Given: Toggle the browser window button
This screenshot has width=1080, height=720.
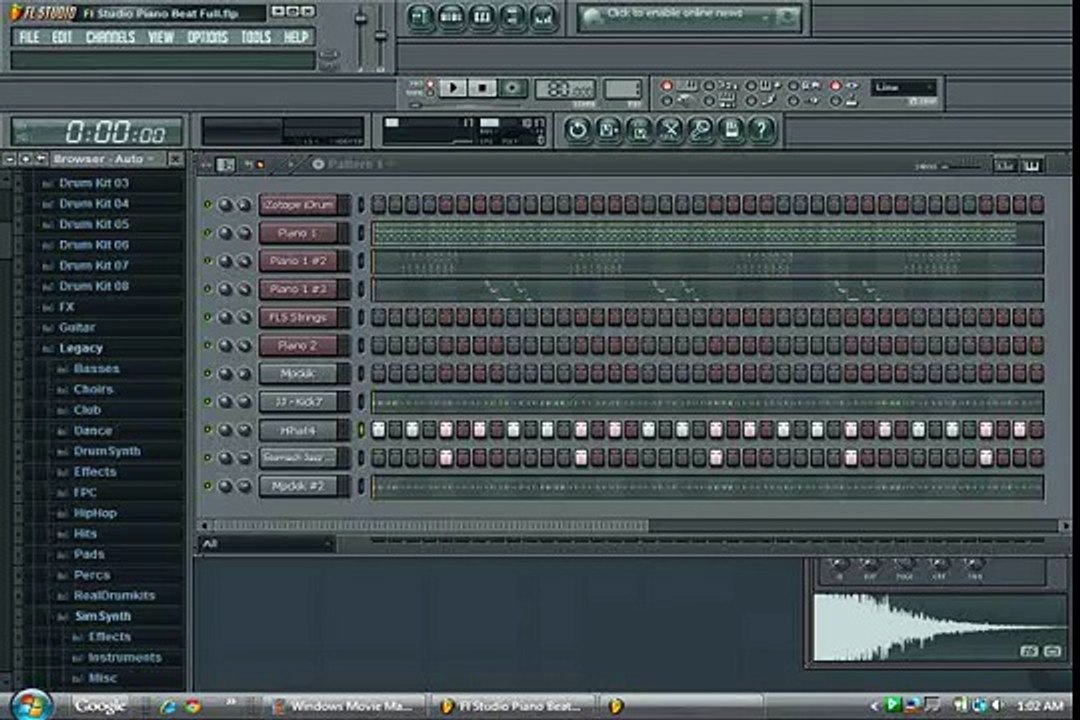Looking at the screenshot, I should point(512,17).
